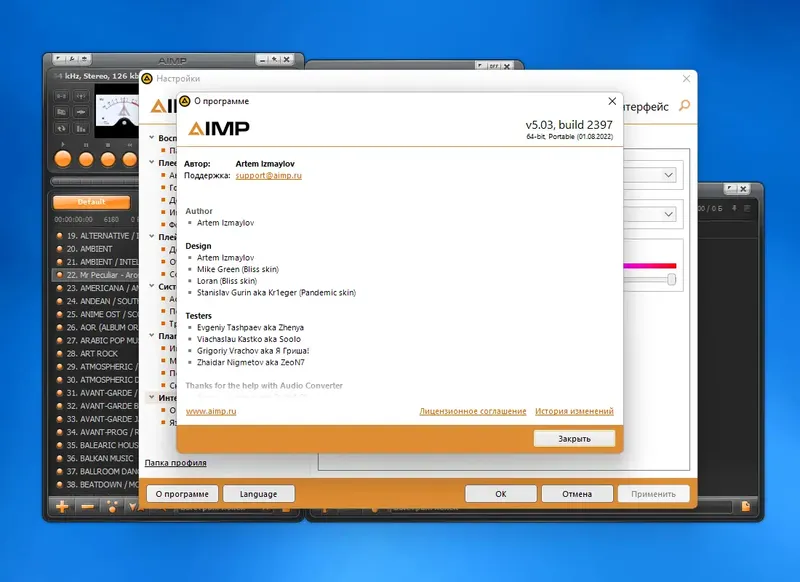Click the slider handle in settings right panel

tap(671, 279)
